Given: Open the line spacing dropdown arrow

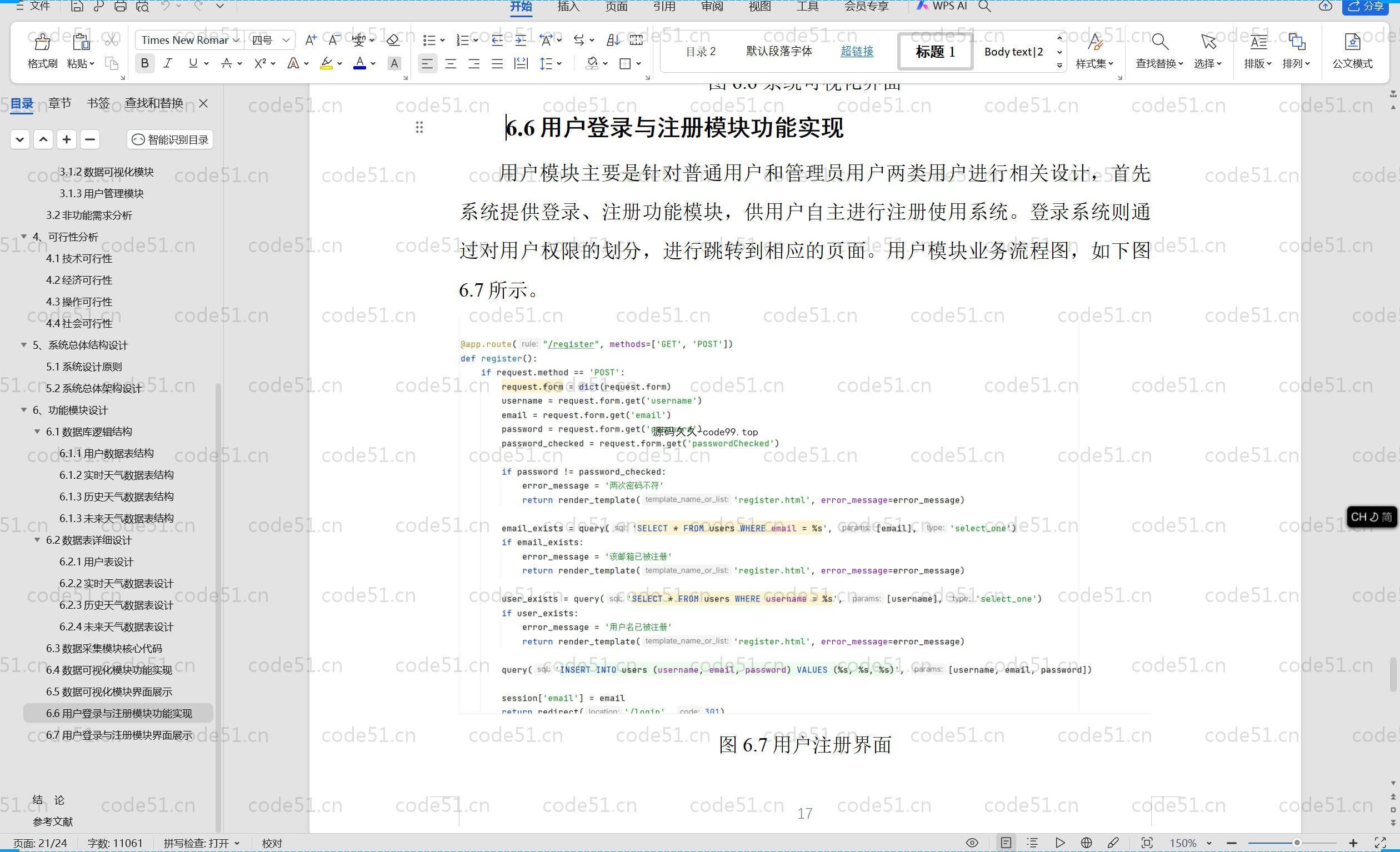Looking at the screenshot, I should [x=559, y=64].
